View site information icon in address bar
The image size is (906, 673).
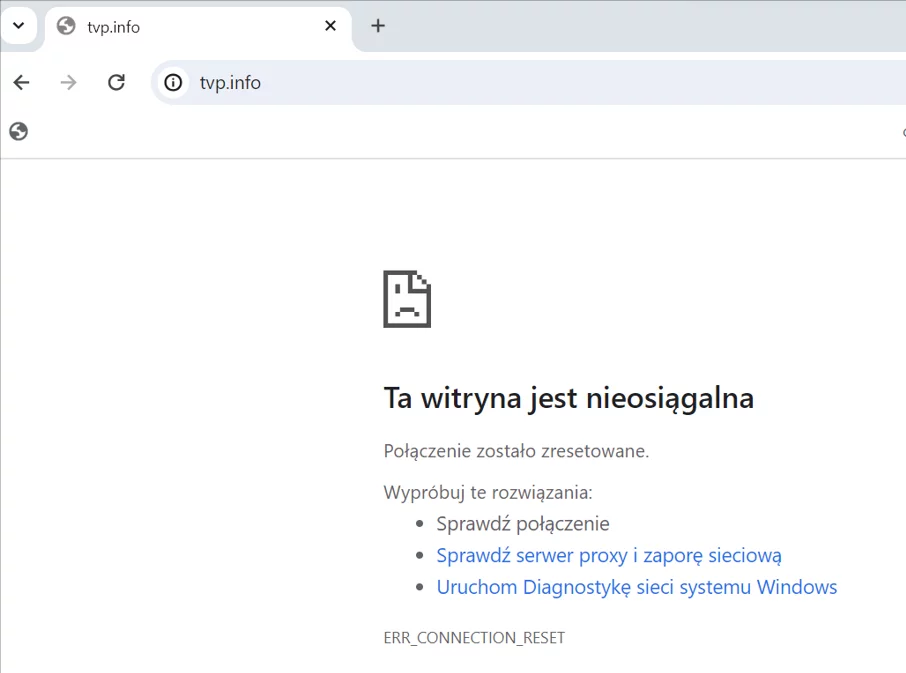tap(173, 83)
